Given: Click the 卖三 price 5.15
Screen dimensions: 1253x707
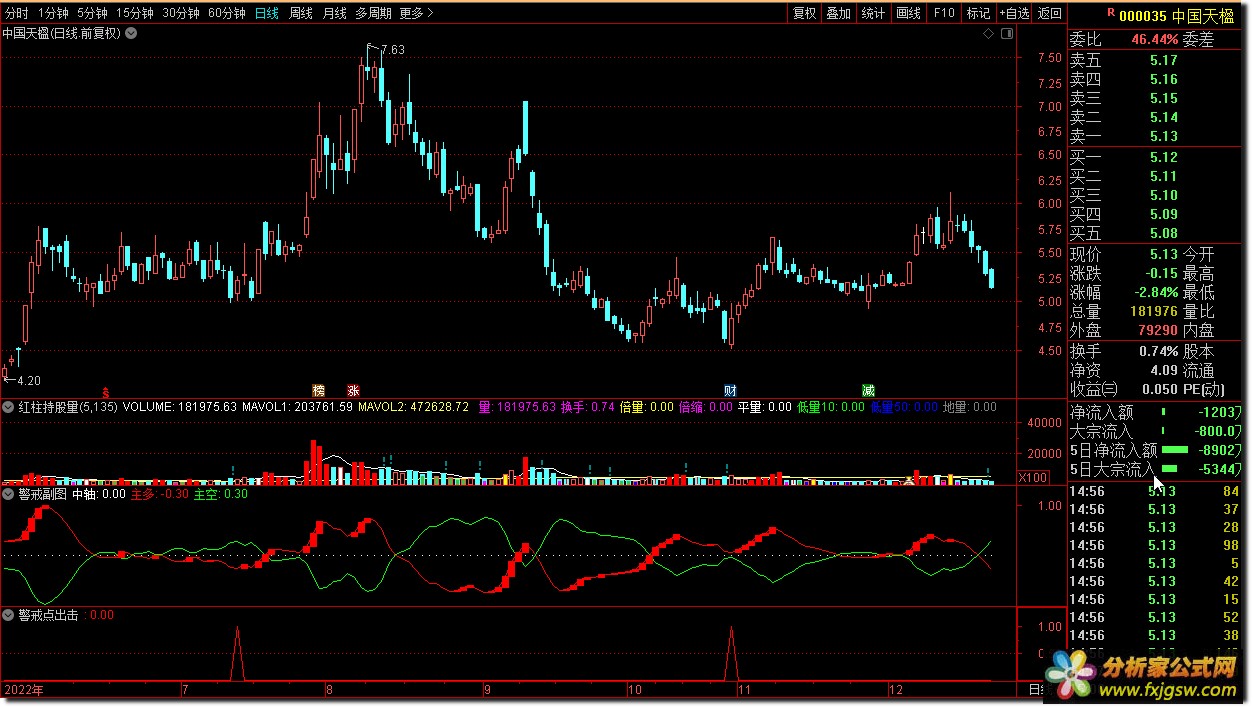Looking at the screenshot, I should 1163,98.
